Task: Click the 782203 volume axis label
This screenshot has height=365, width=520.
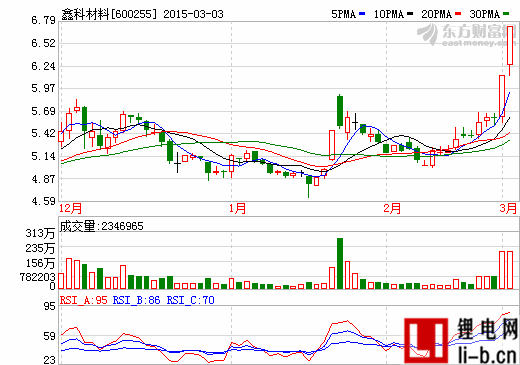Action: pyautogui.click(x=37, y=277)
